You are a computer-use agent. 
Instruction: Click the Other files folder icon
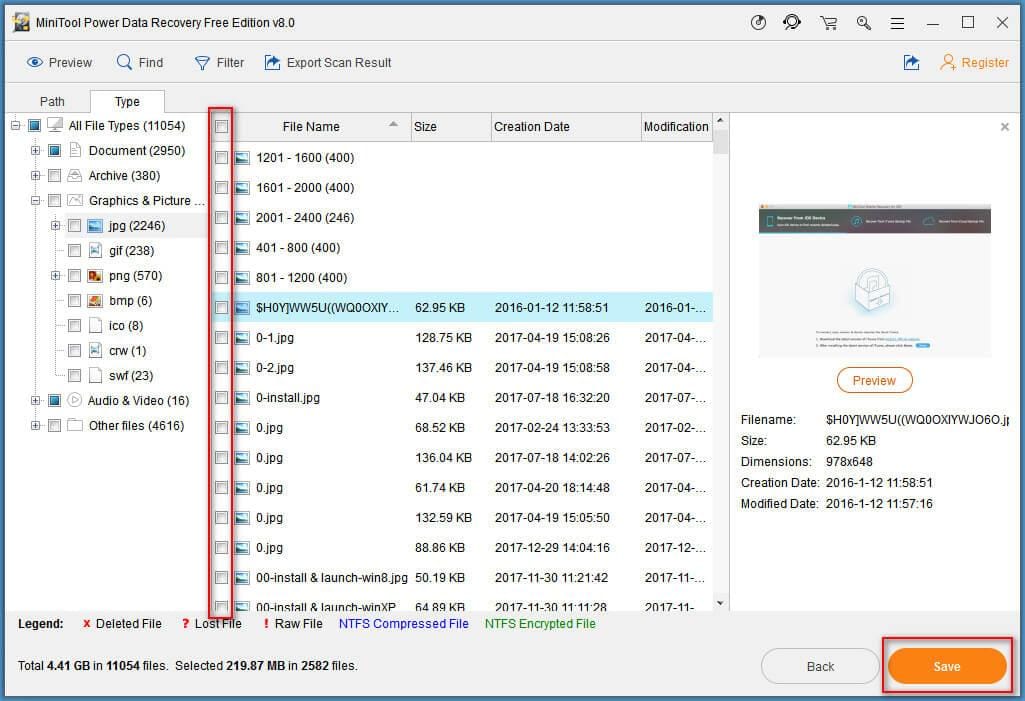coord(75,425)
